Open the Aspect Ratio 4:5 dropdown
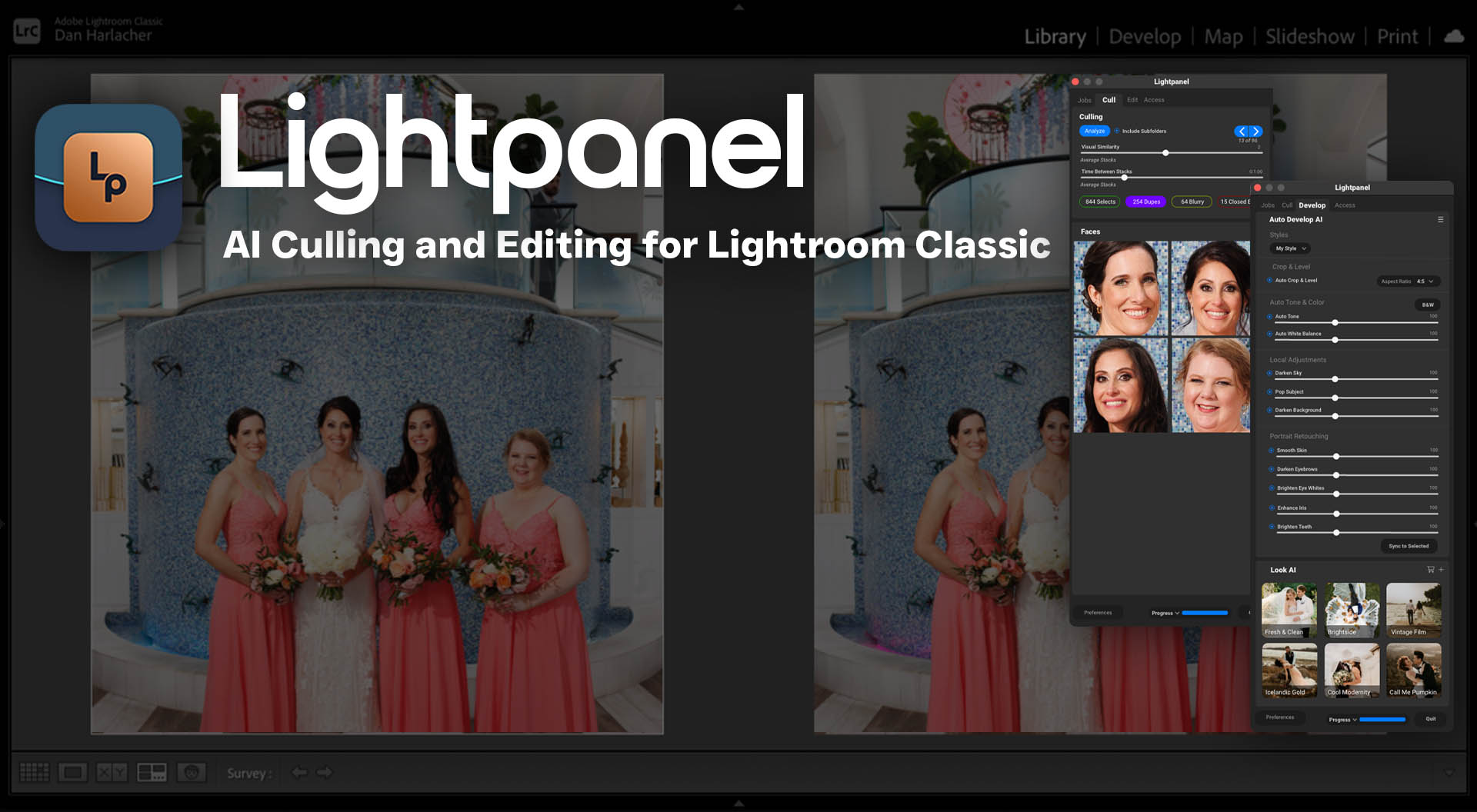Viewport: 1477px width, 812px height. (1409, 281)
